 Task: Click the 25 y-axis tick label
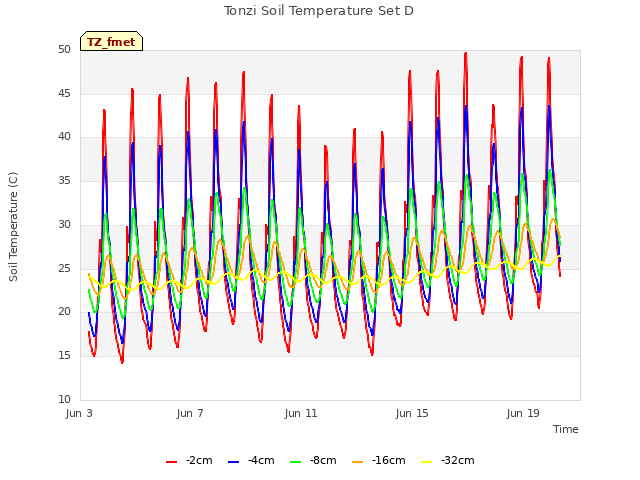click(x=64, y=269)
